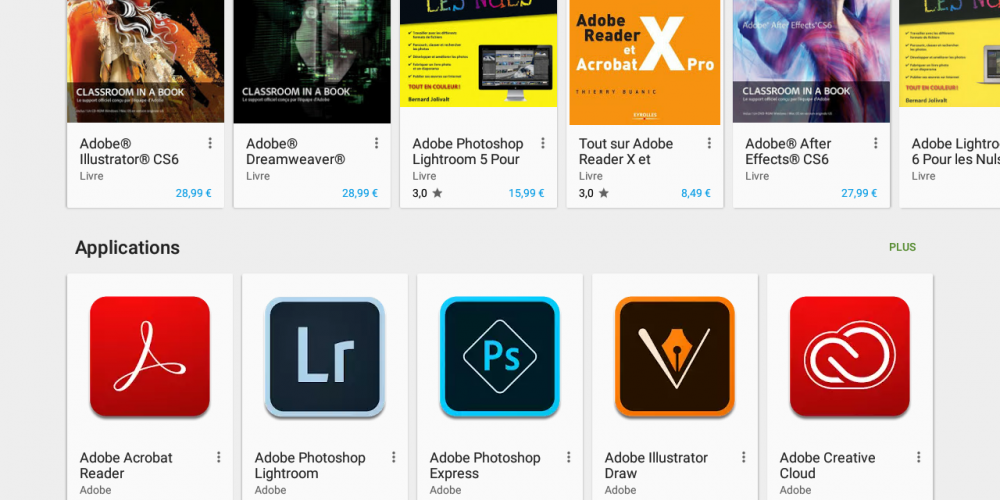Open the Adobe Reader et Acrobat X Pro cover
The height and width of the screenshot is (500, 1000).
[645, 62]
